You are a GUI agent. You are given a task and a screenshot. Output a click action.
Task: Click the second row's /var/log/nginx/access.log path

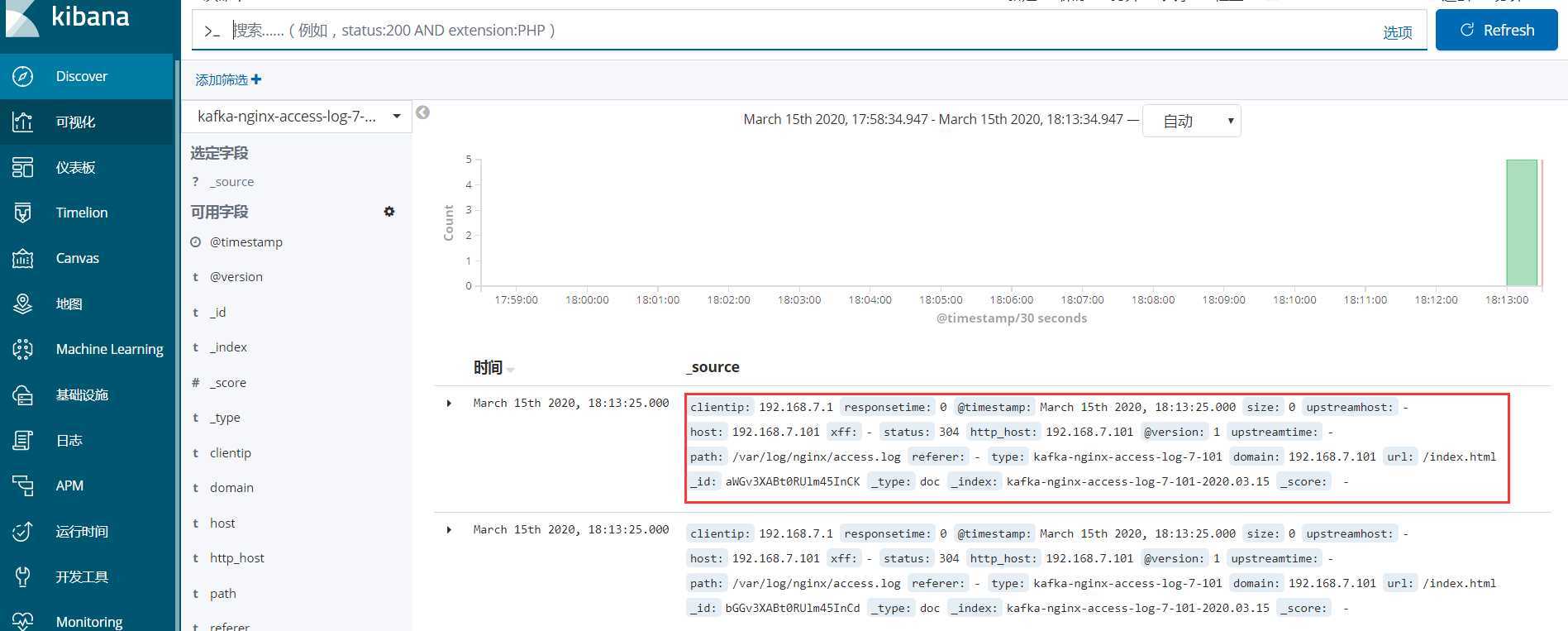point(817,583)
